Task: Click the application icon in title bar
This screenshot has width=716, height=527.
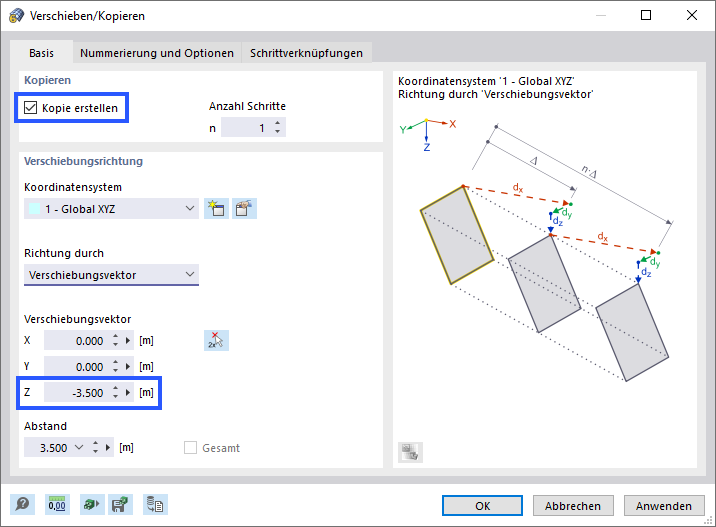Action: pyautogui.click(x=16, y=16)
